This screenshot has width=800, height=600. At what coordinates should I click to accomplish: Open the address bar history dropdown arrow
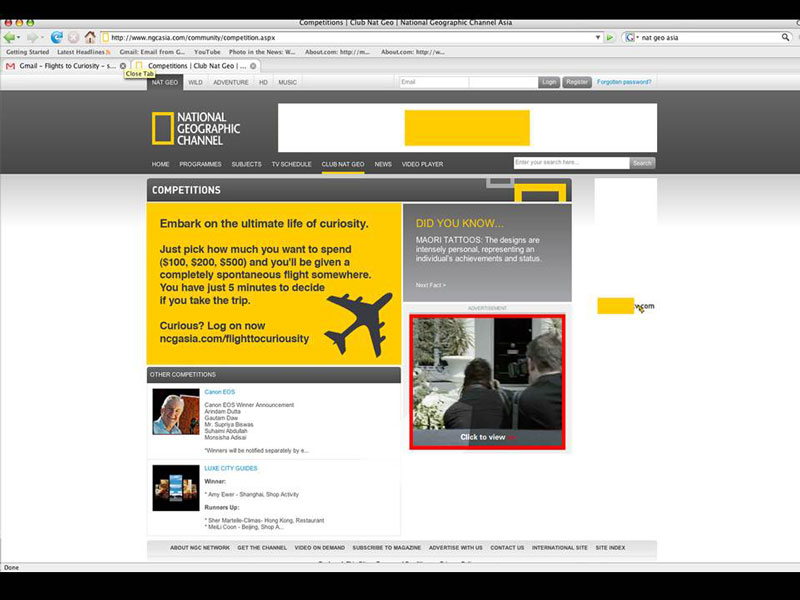597,37
